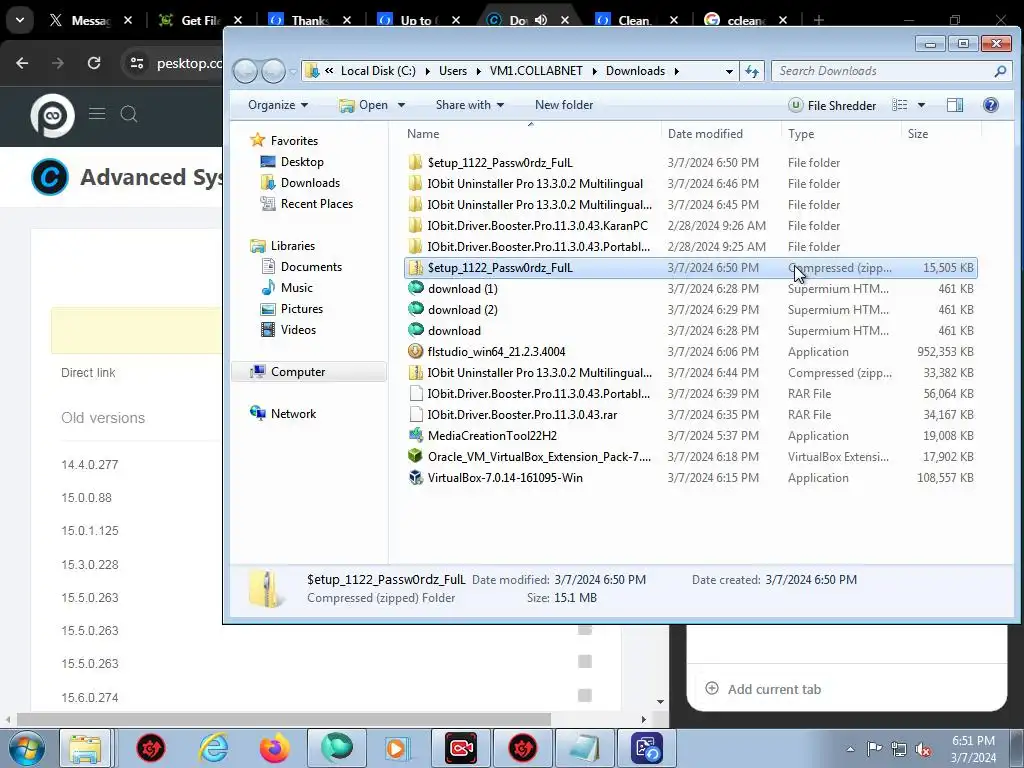Launch Firefox from the taskbar
This screenshot has height=768, width=1024.
274,748
